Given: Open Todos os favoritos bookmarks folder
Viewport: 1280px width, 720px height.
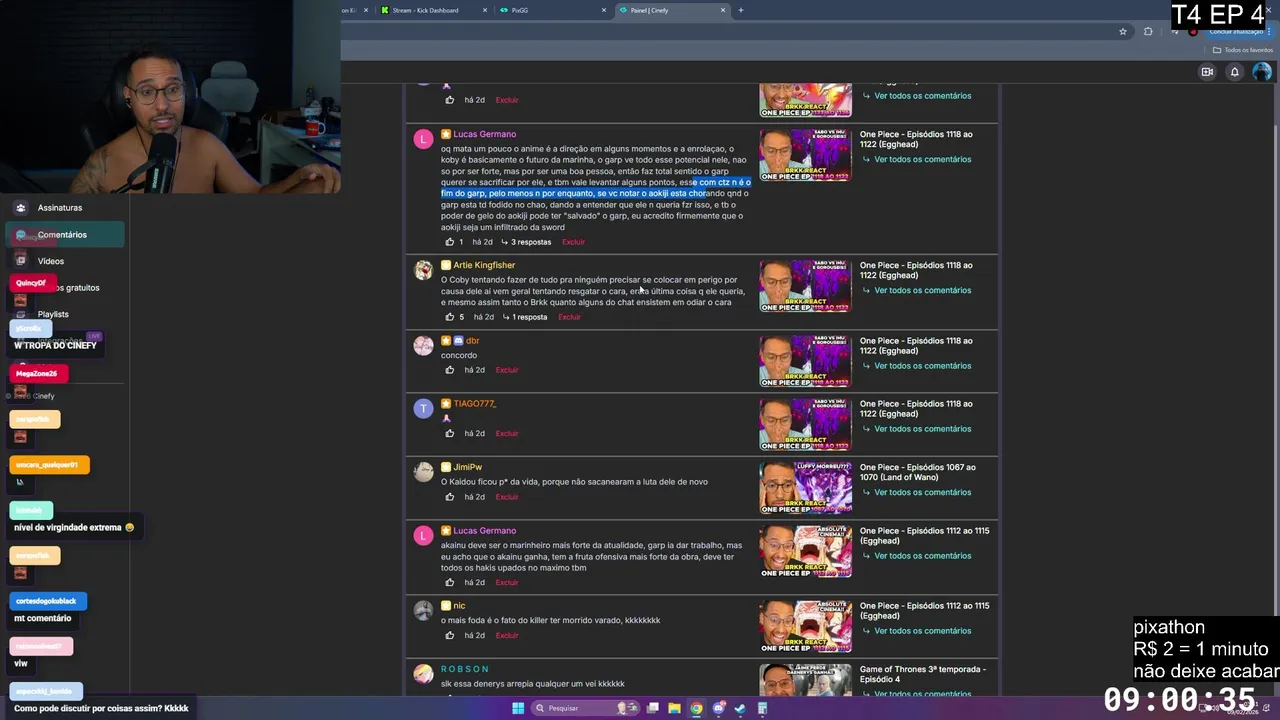Looking at the screenshot, I should (x=1243, y=50).
